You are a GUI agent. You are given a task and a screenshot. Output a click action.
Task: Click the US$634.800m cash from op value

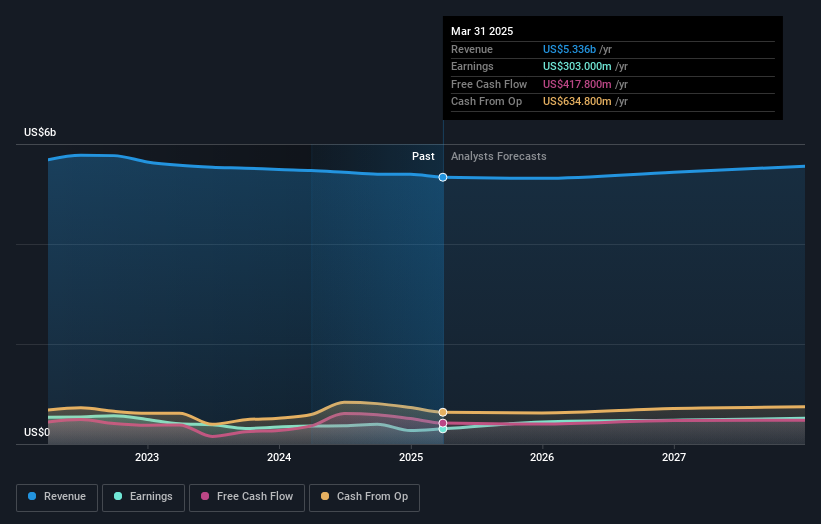[577, 102]
